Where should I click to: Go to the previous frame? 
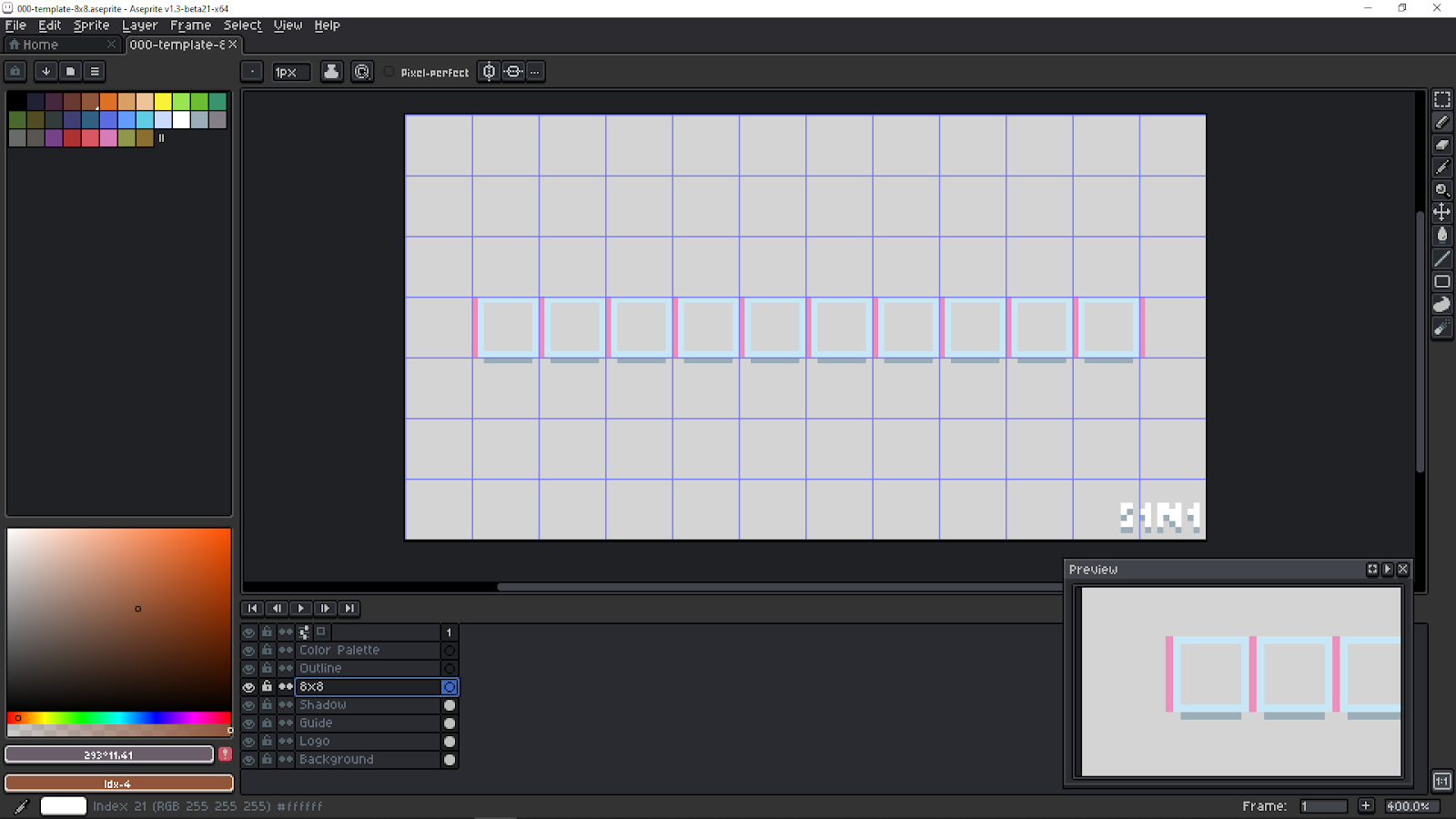(277, 609)
